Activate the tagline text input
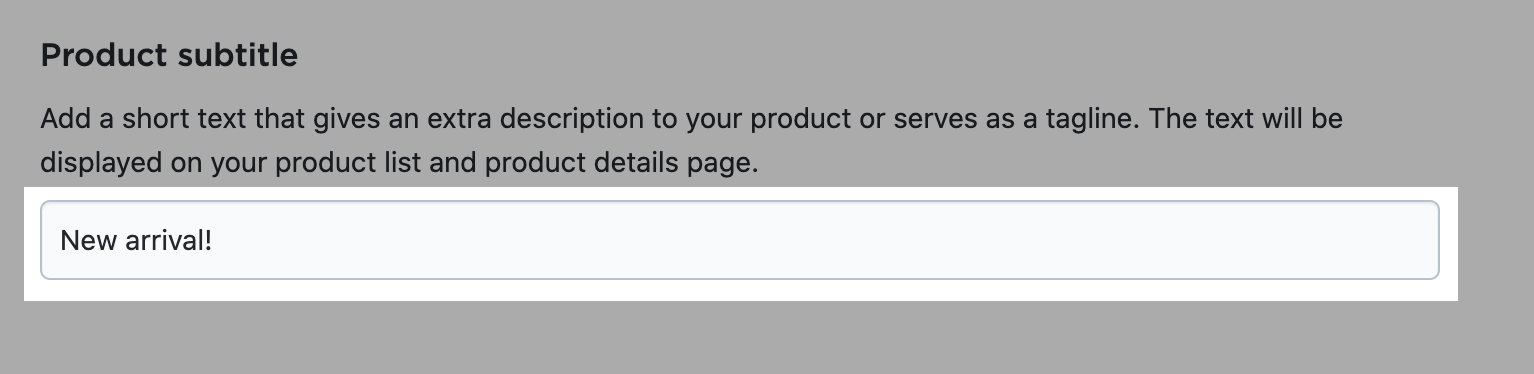Image resolution: width=1534 pixels, height=374 pixels. click(x=739, y=240)
